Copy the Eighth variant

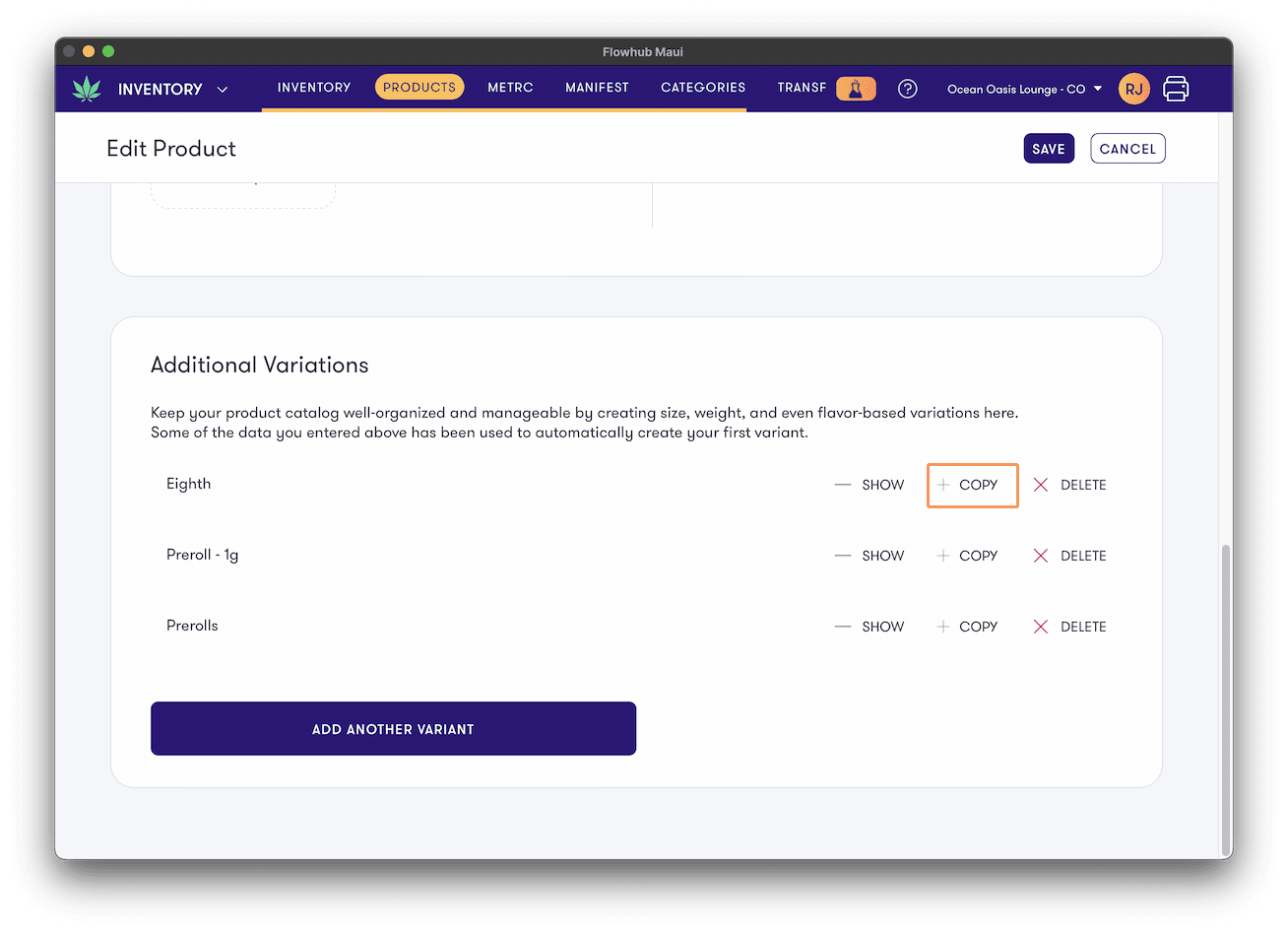click(x=972, y=485)
